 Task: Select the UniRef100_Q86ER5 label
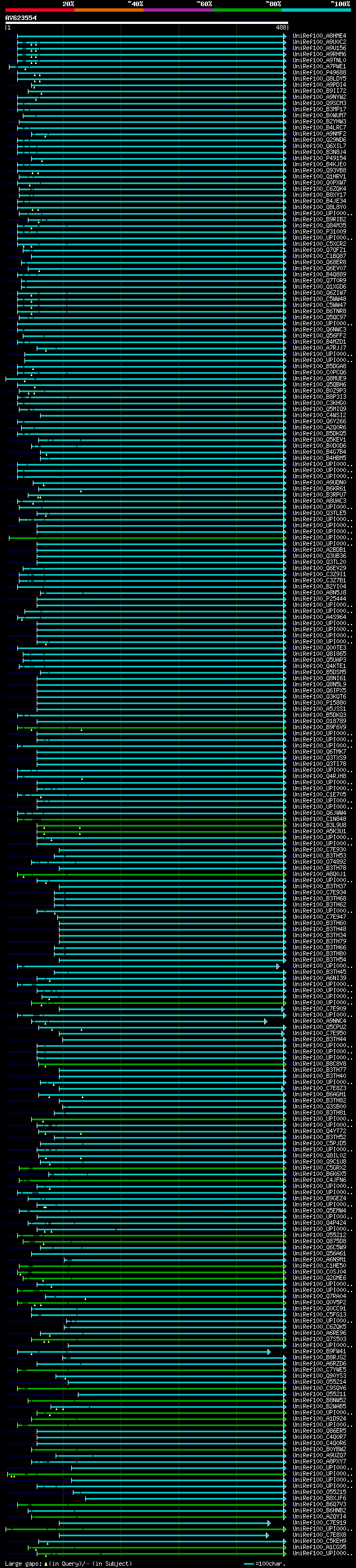[x=319, y=1431]
